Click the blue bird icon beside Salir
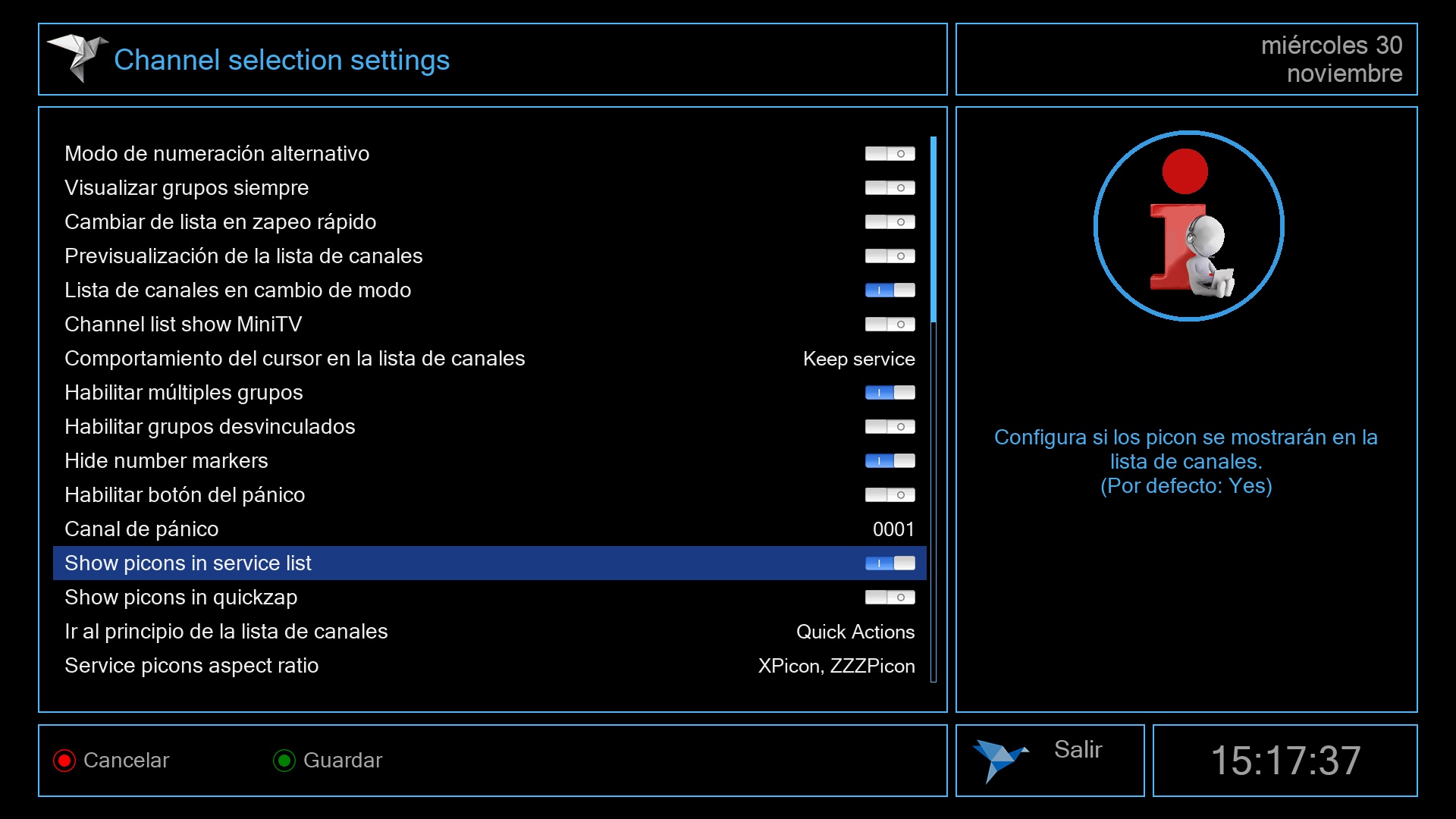This screenshot has height=819, width=1456. click(x=999, y=759)
